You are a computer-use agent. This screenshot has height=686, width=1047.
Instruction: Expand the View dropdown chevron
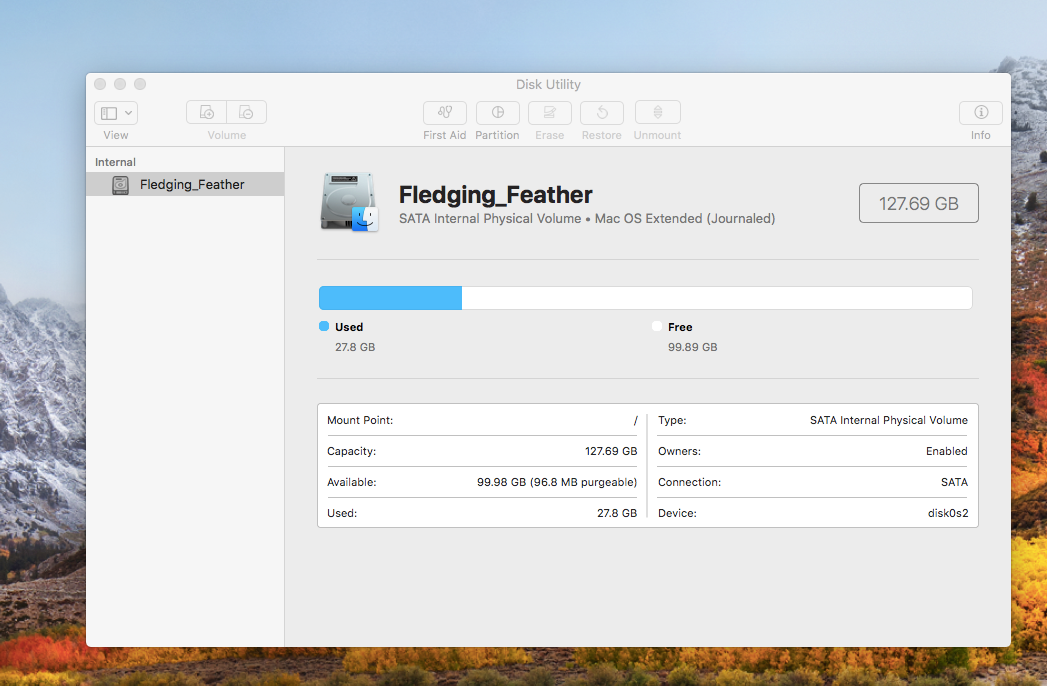click(128, 113)
